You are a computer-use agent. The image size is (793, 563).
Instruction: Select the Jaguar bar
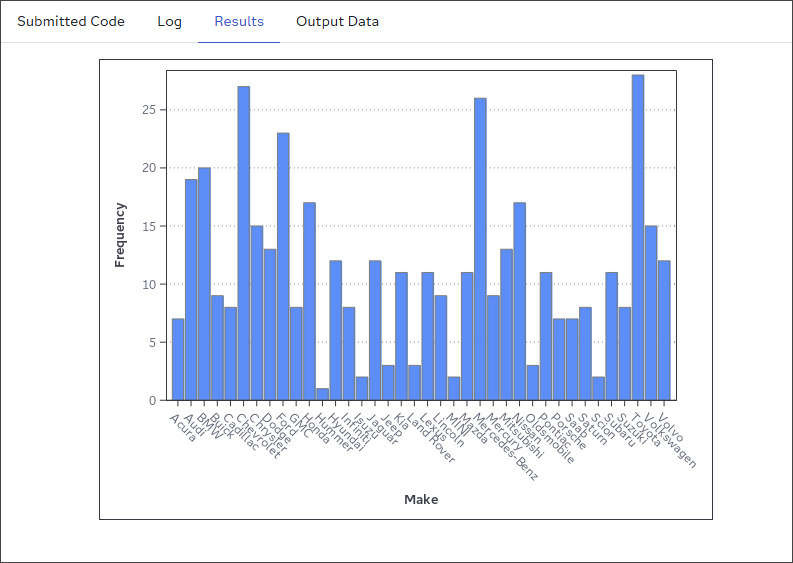pos(375,331)
